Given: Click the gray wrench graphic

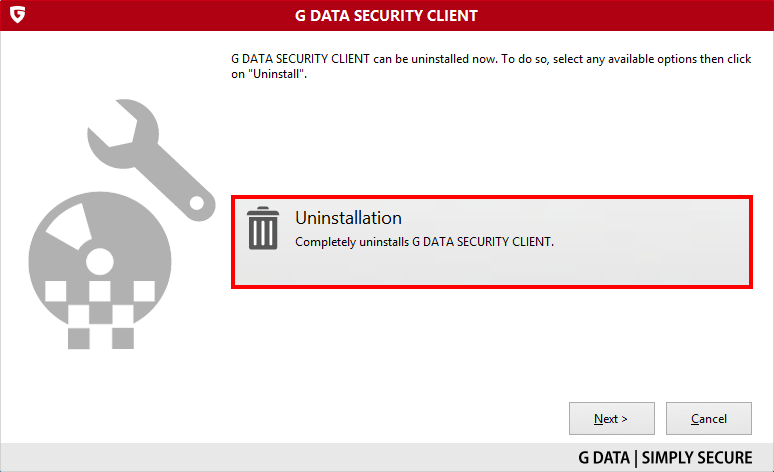Looking at the screenshot, I should point(152,159).
